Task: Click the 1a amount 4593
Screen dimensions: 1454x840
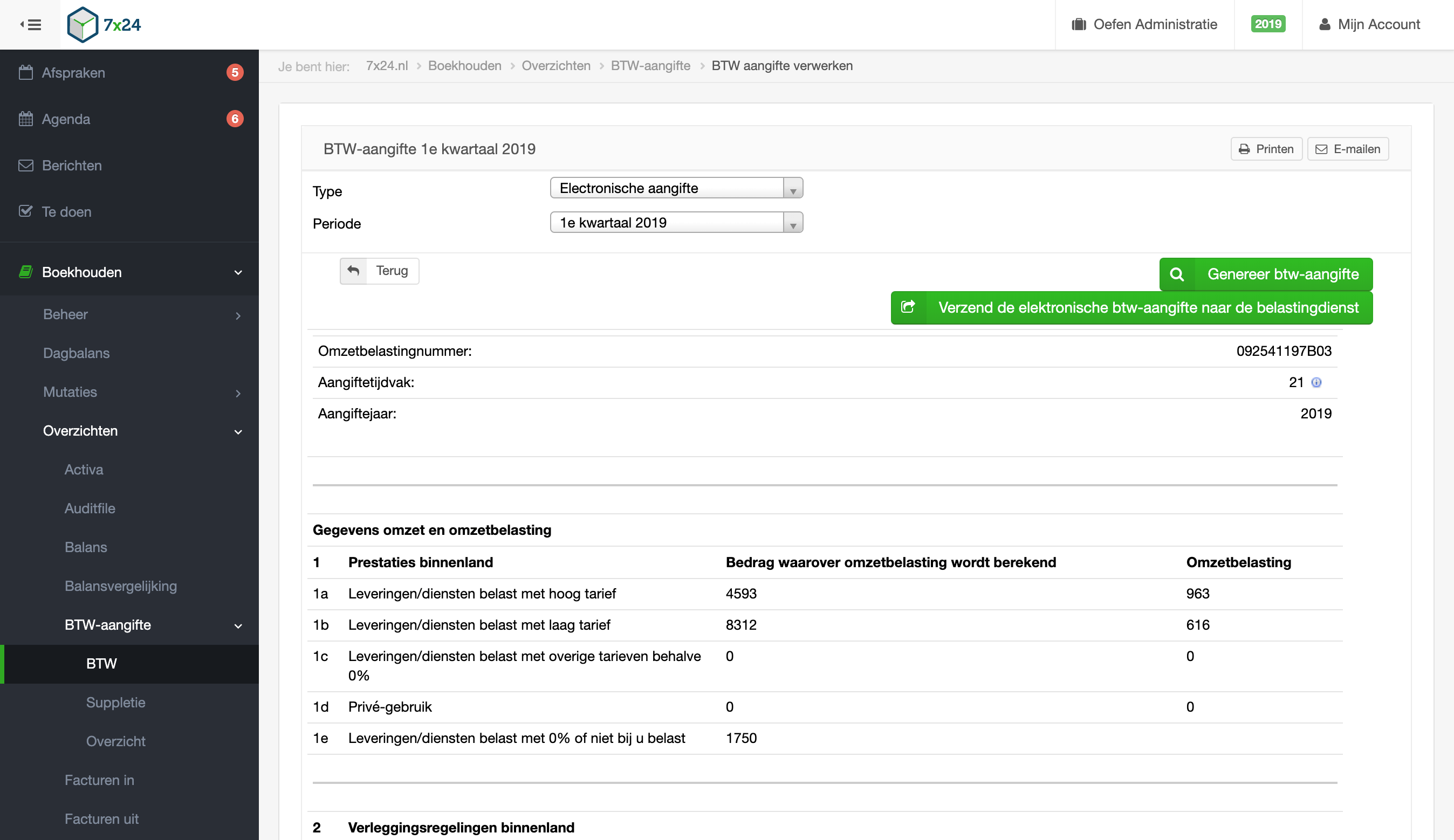Action: [x=741, y=594]
